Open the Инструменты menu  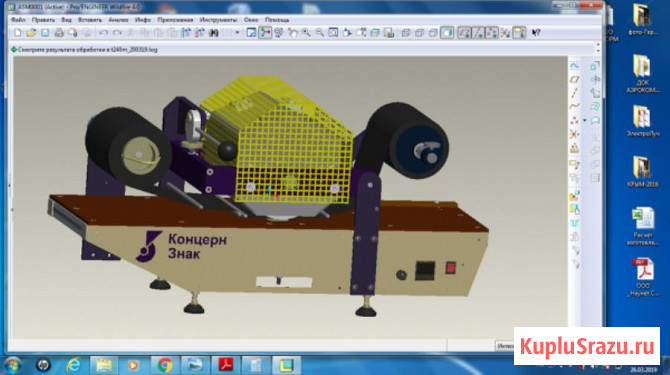(218, 20)
